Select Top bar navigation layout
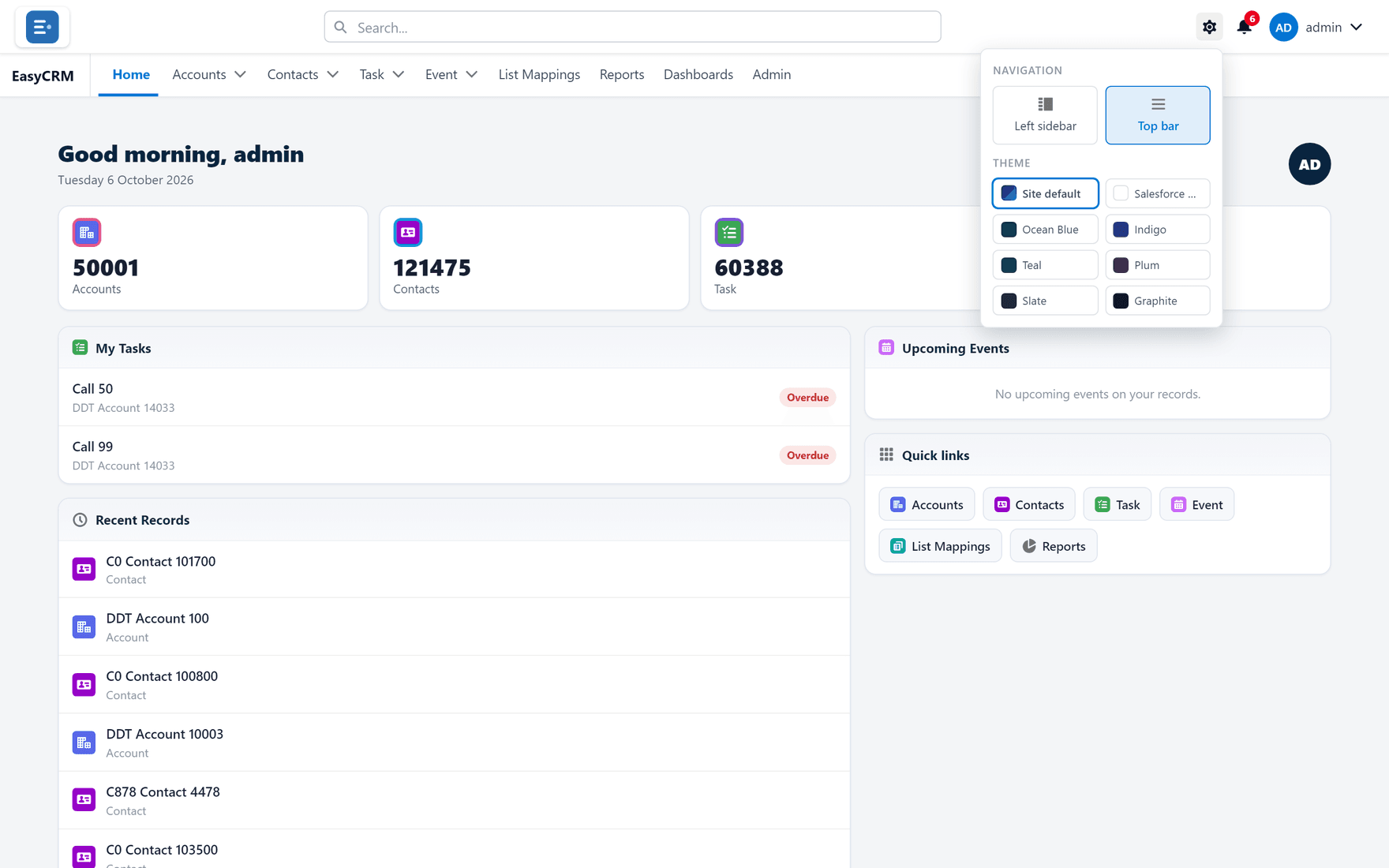Viewport: 1389px width, 868px height. (1158, 115)
